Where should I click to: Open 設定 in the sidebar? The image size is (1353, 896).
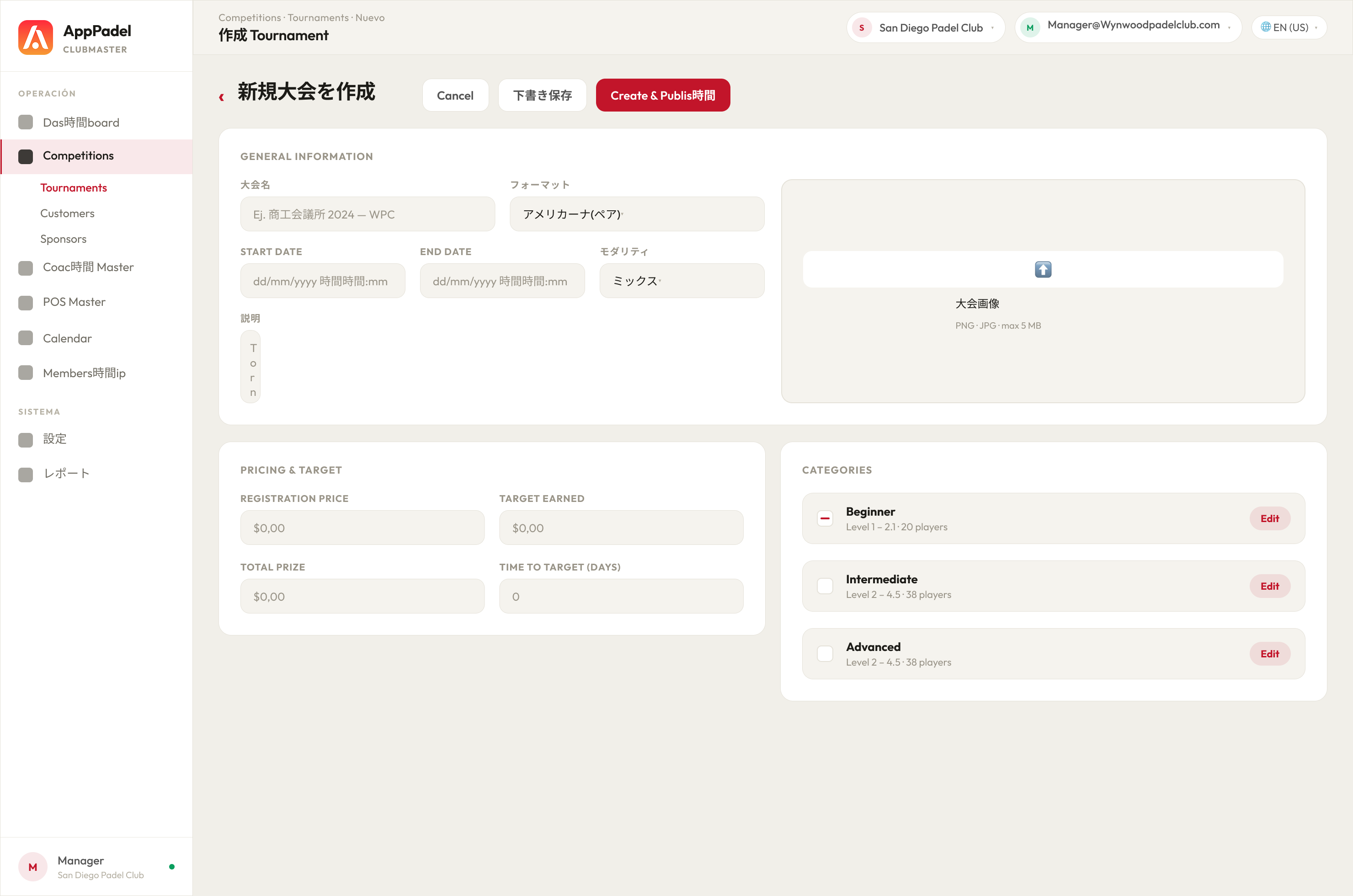coord(96,439)
